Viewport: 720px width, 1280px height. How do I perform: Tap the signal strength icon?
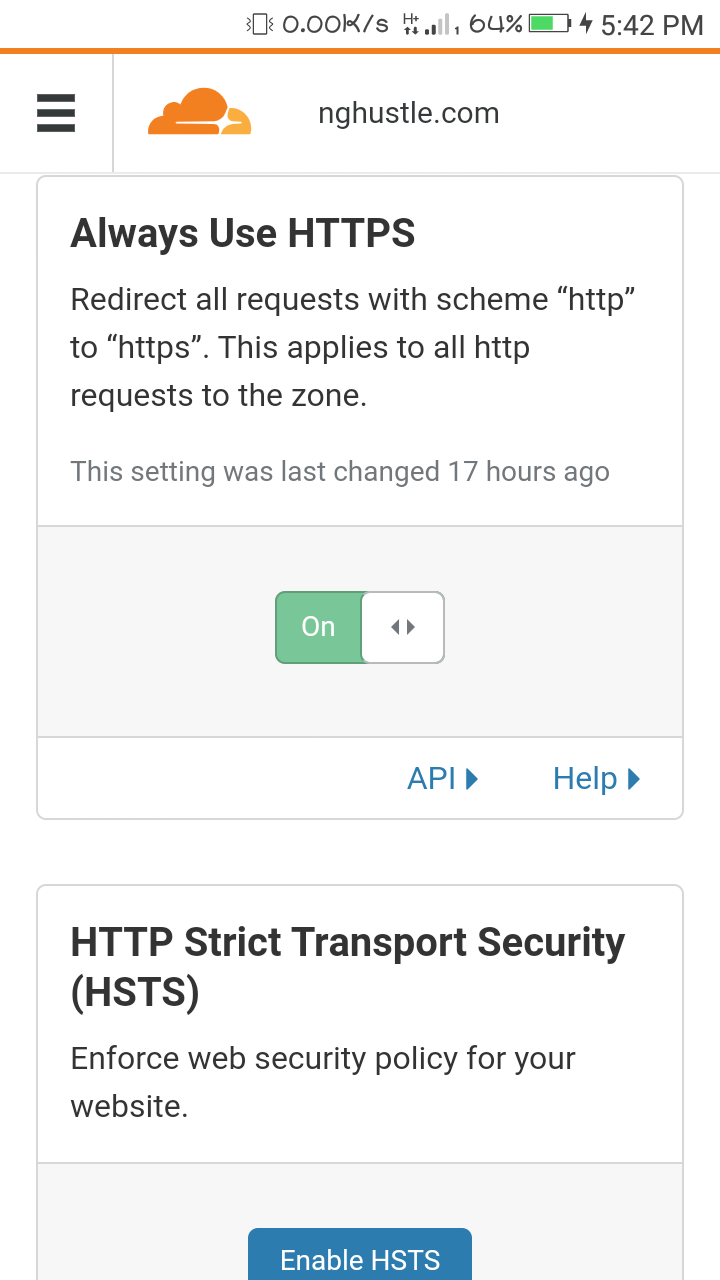click(x=437, y=24)
